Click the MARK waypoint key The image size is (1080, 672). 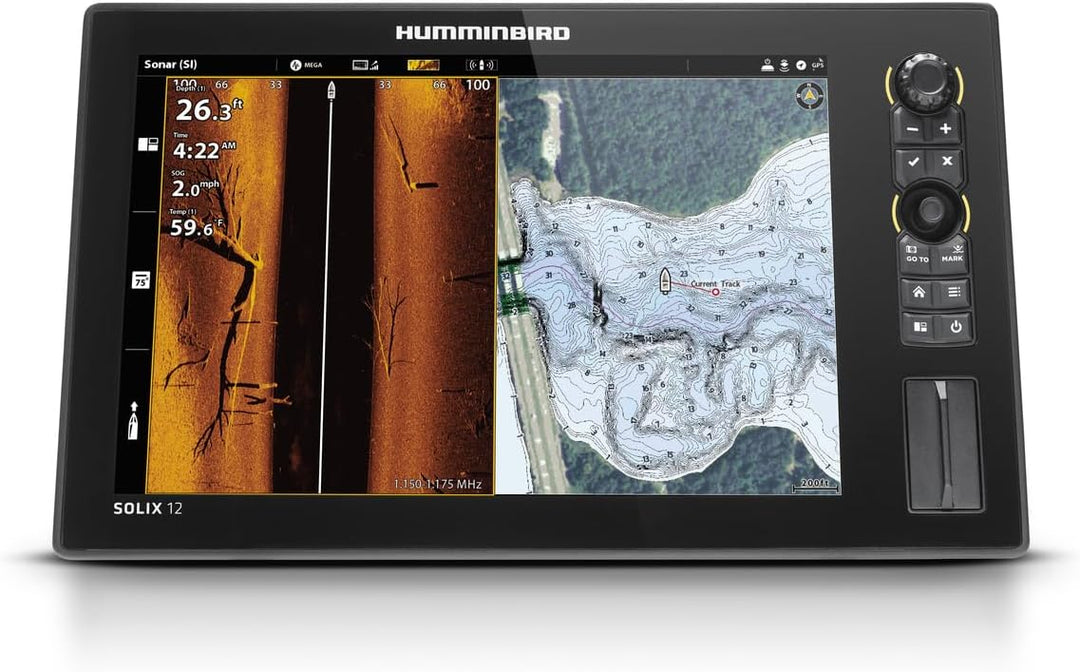(953, 253)
